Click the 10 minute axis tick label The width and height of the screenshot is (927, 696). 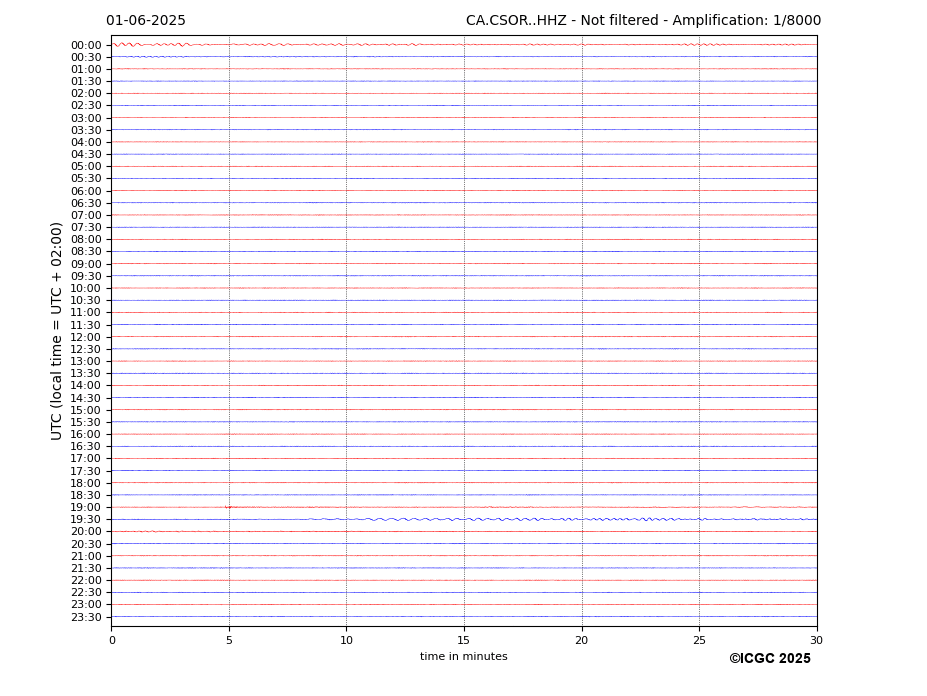[x=346, y=640]
